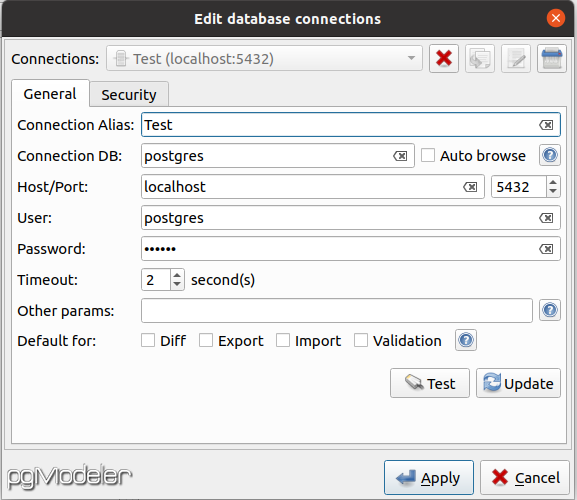Open help icon next to Auto browse
Viewport: 577px width, 500px height.
point(550,155)
